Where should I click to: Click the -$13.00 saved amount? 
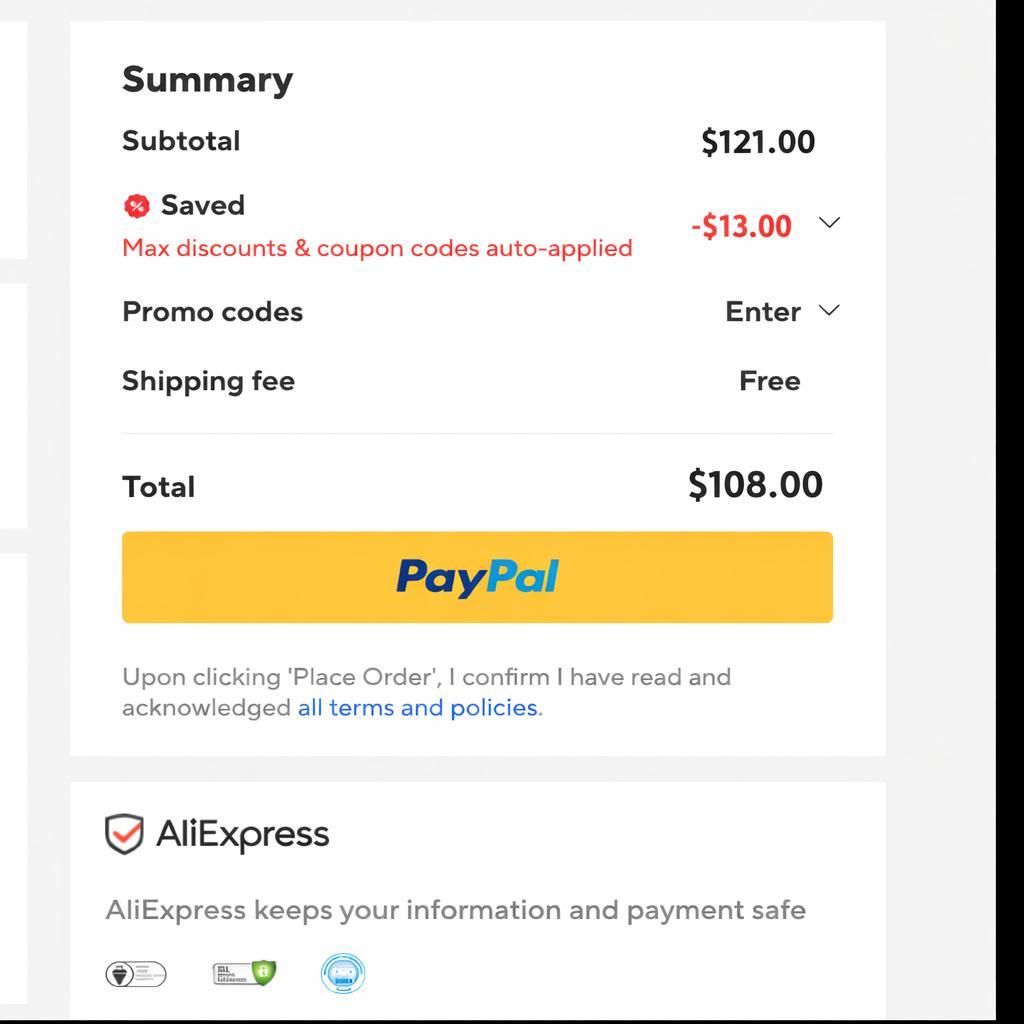click(x=741, y=226)
